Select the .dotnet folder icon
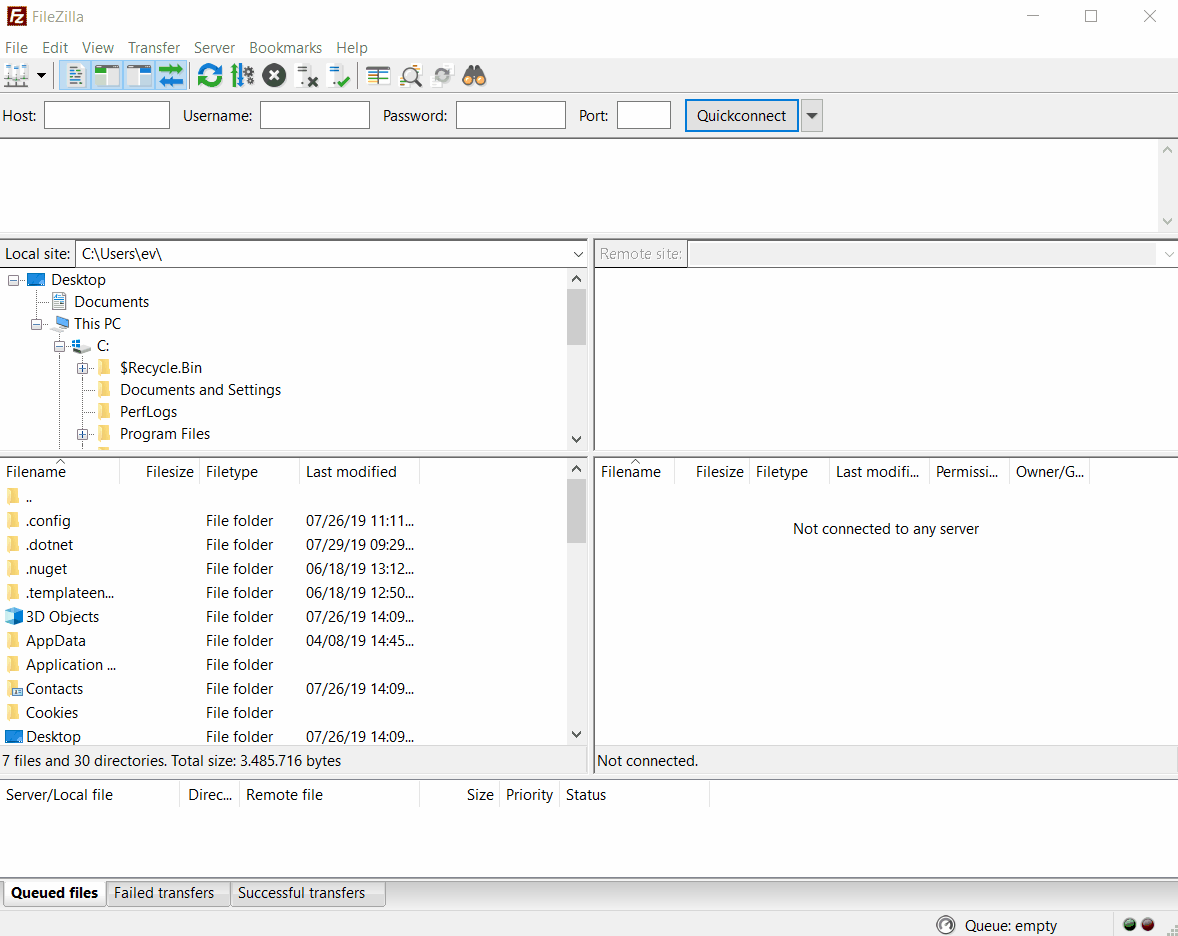 click(13, 545)
